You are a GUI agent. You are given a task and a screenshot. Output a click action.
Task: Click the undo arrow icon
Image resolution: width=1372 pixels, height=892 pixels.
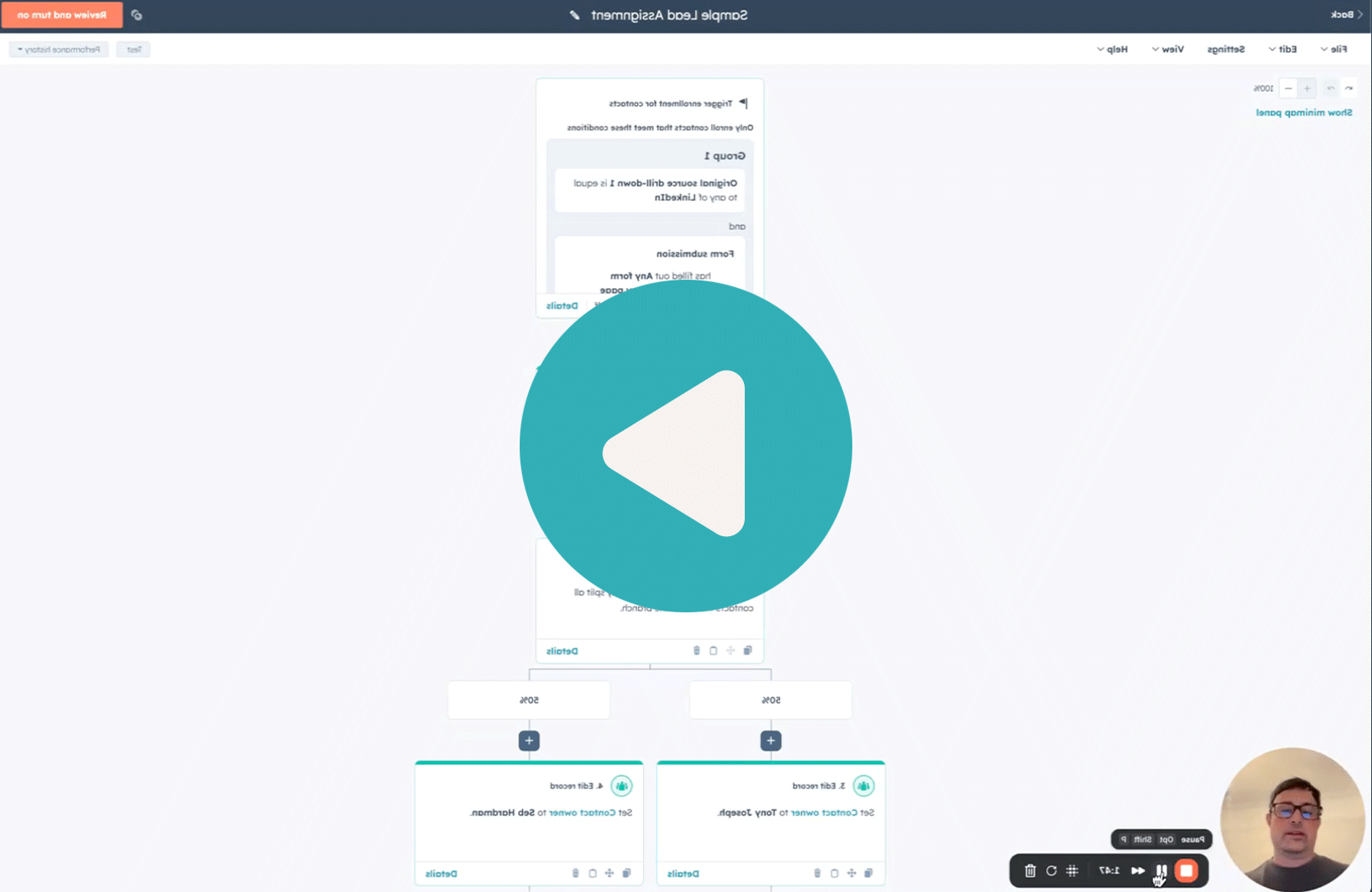point(1349,88)
